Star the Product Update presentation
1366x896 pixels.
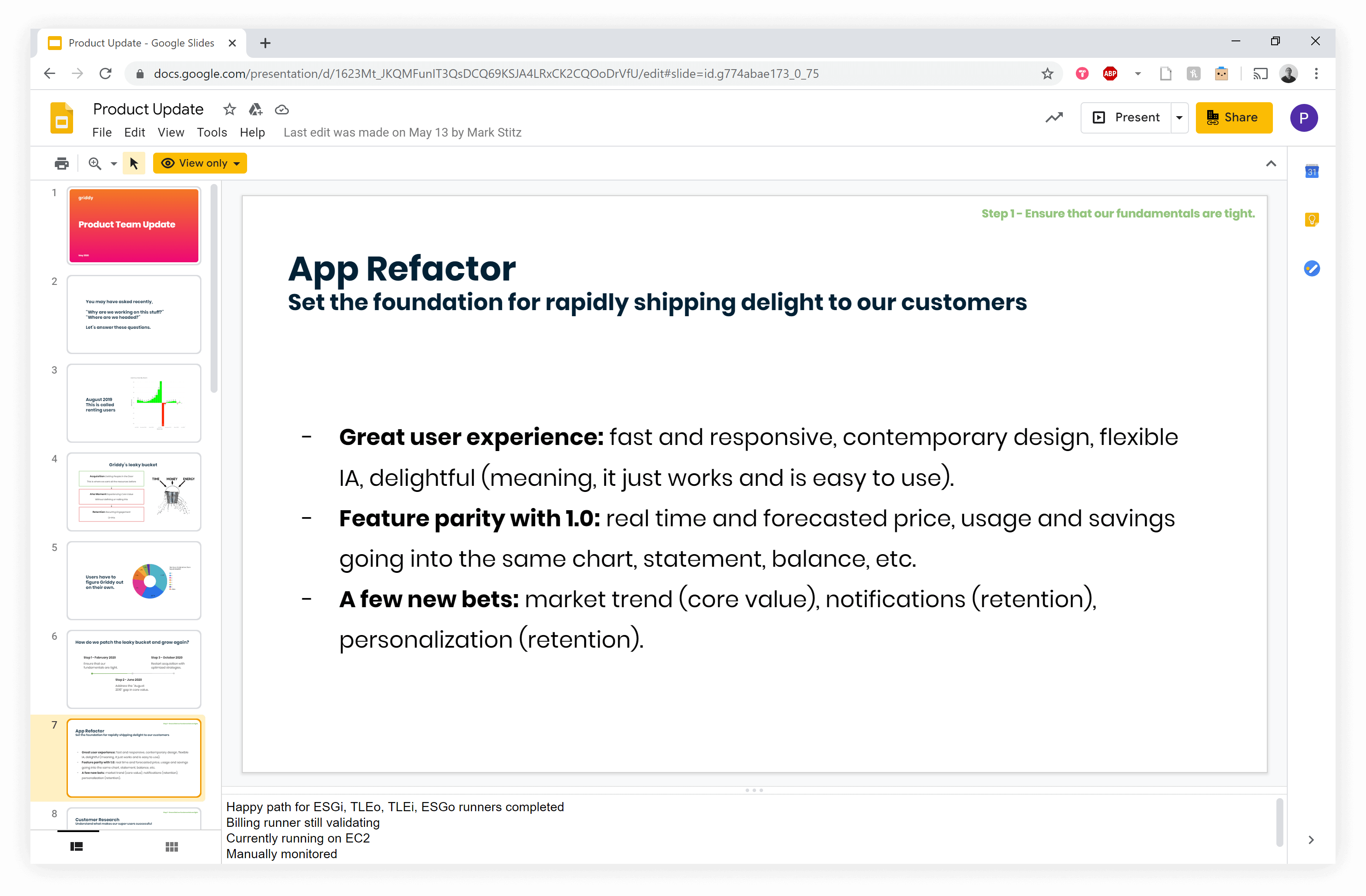pyautogui.click(x=230, y=109)
